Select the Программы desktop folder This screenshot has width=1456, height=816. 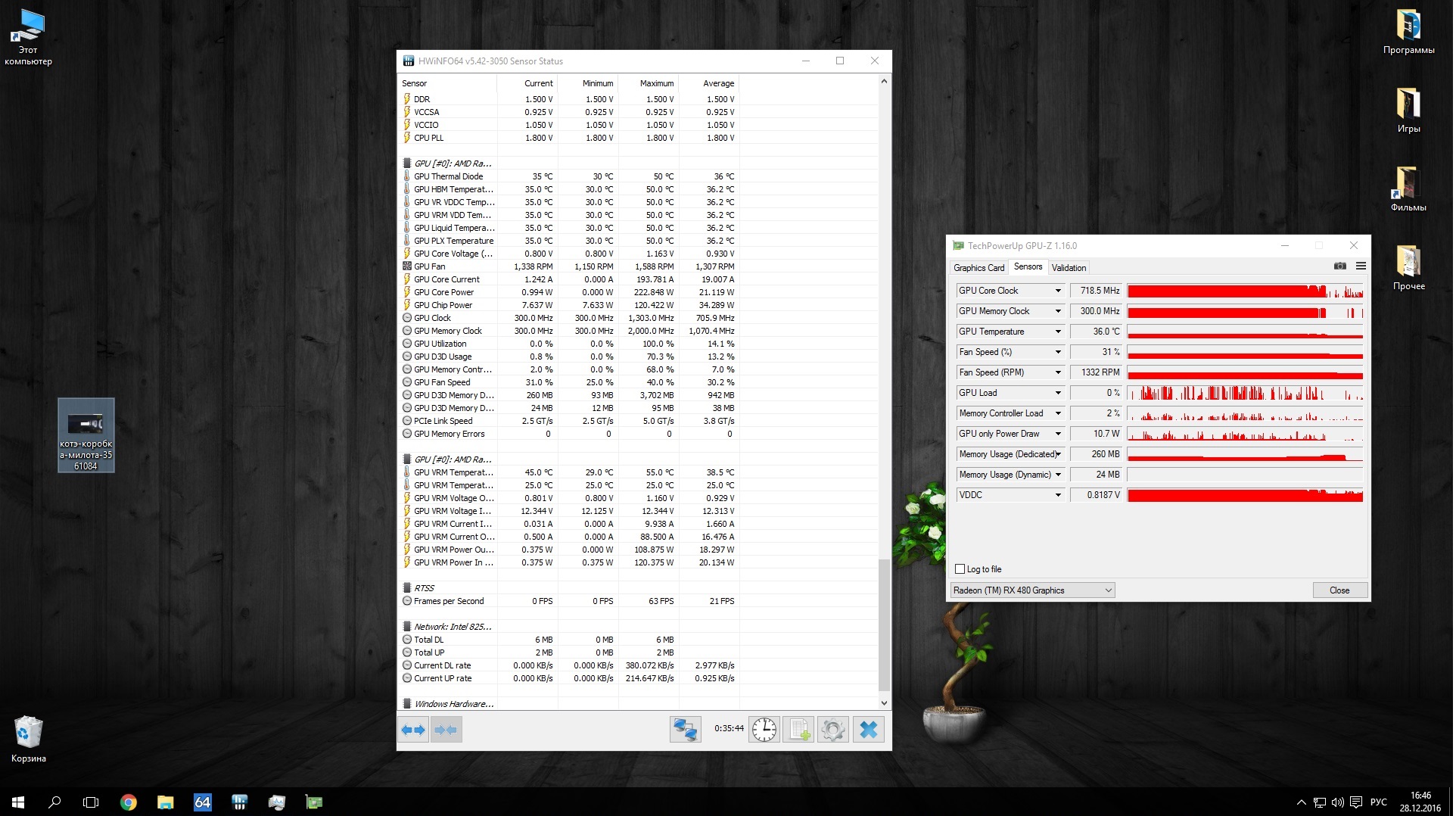1409,33
